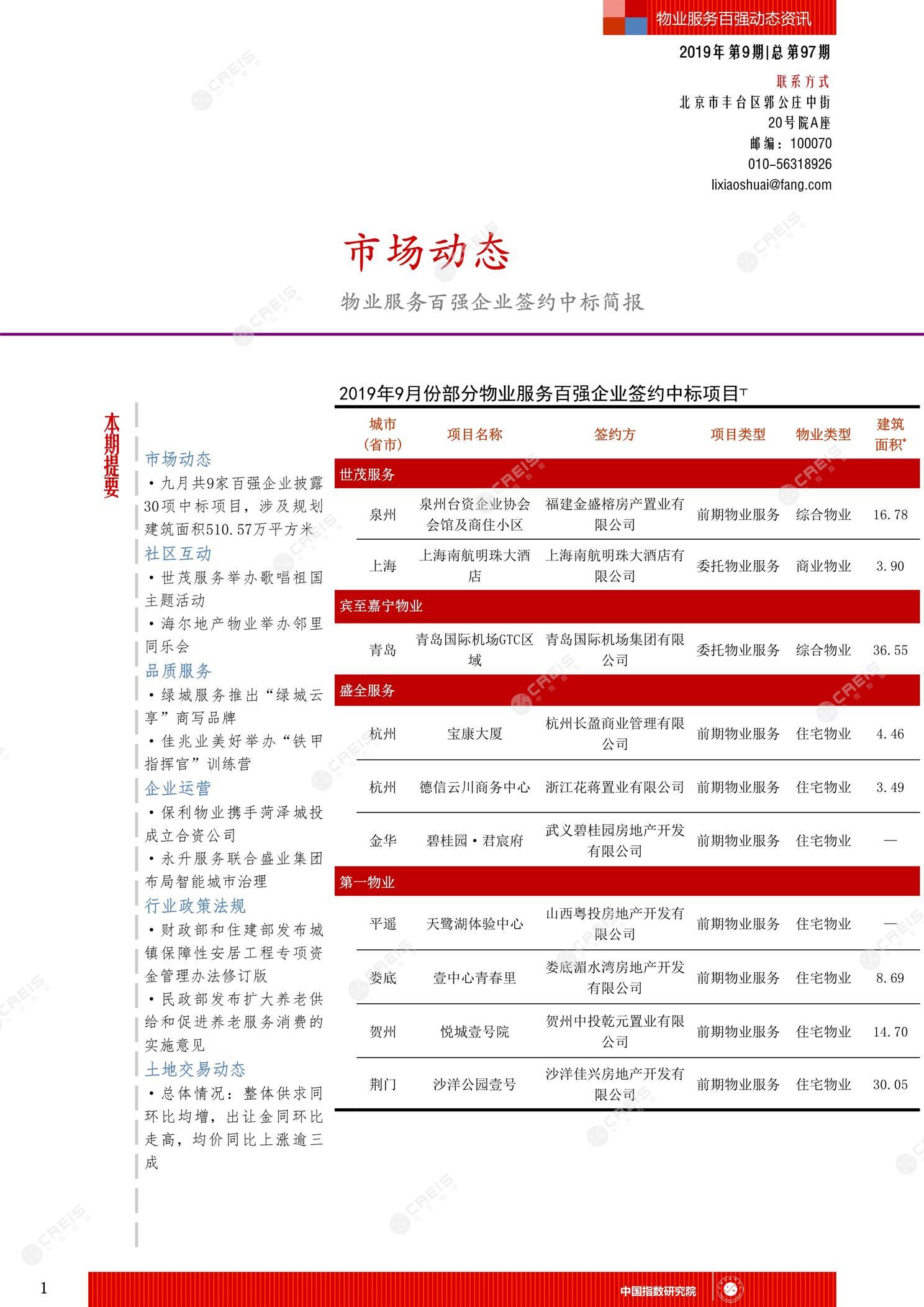Click the 项目类型 column header
Image resolution: width=924 pixels, height=1307 pixels.
[738, 434]
